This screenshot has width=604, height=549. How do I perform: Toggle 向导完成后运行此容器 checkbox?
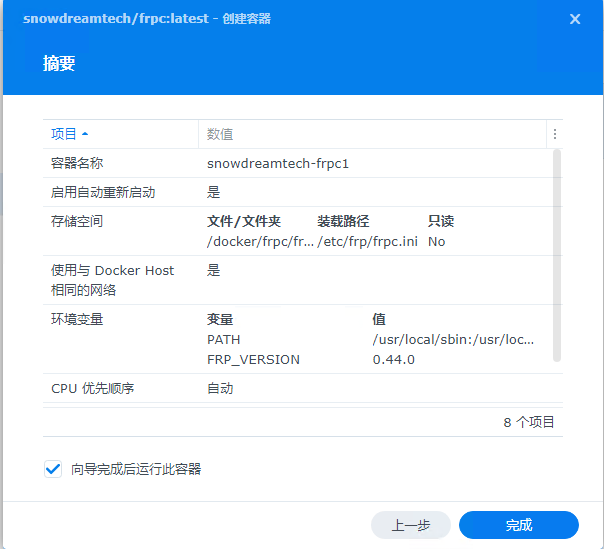53,469
